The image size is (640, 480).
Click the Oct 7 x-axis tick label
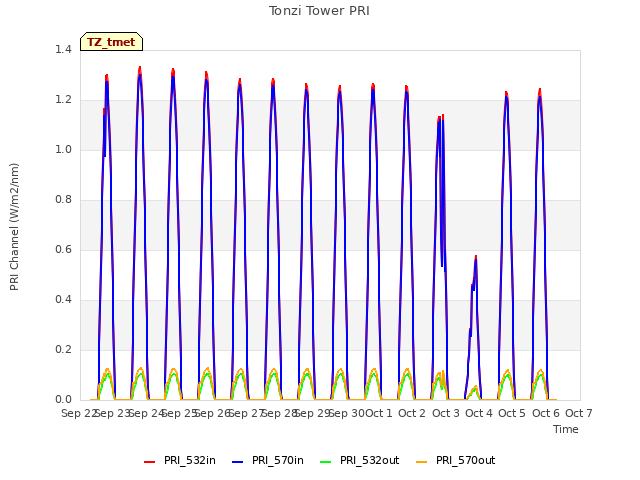pos(579,413)
